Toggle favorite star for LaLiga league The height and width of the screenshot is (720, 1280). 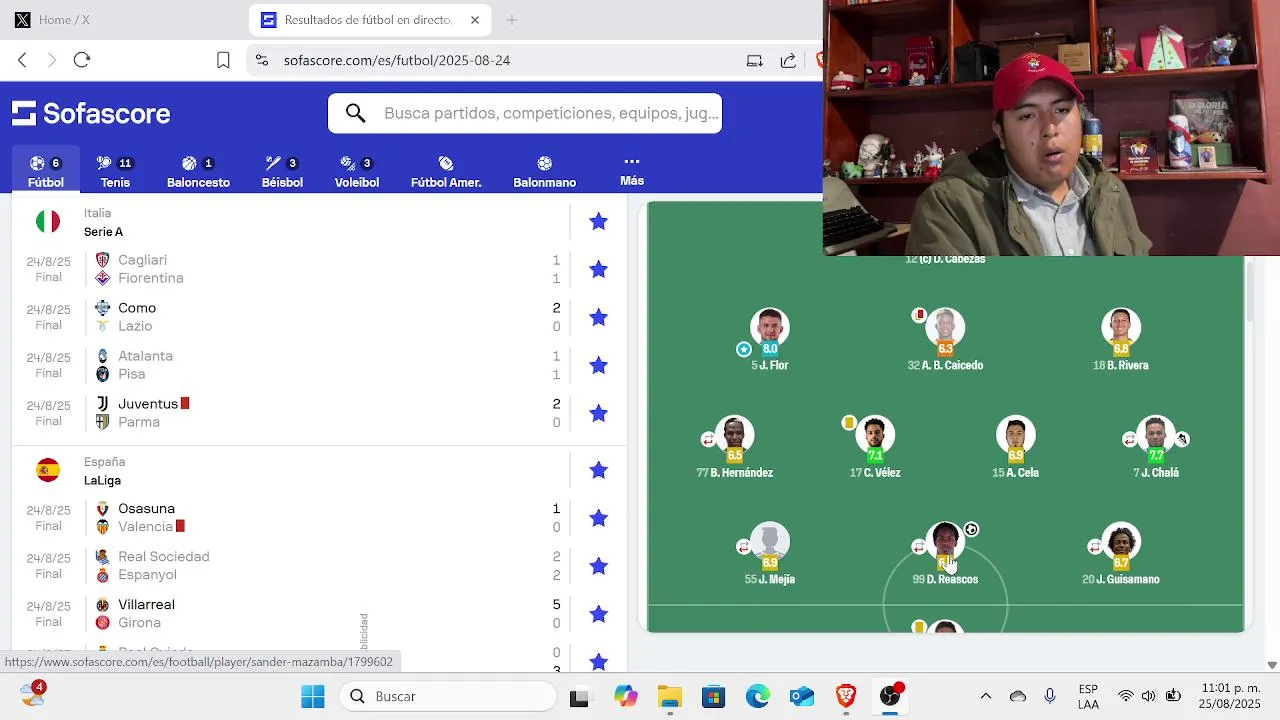[598, 470]
